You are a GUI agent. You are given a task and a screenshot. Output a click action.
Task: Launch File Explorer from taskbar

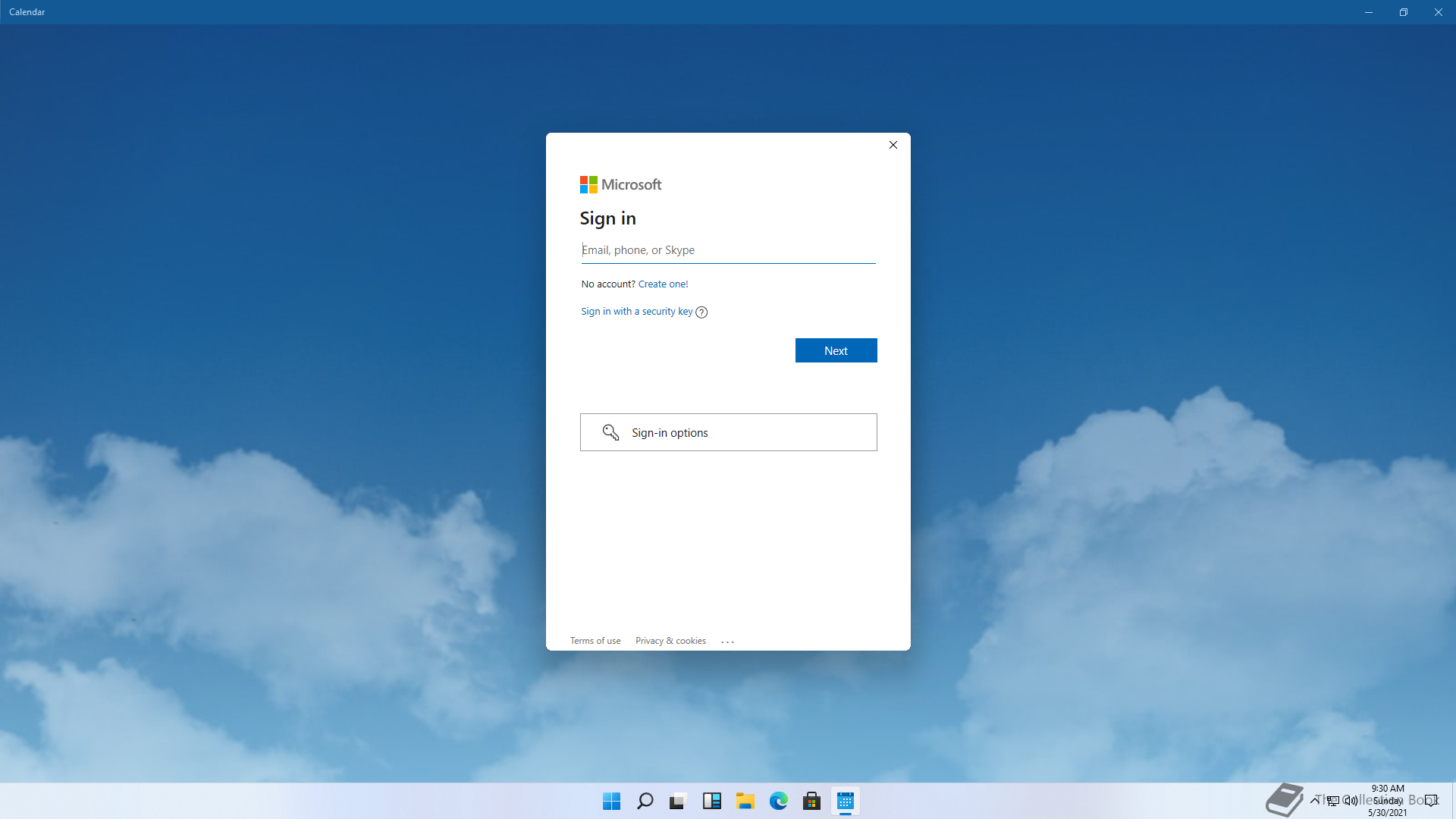coord(745,801)
